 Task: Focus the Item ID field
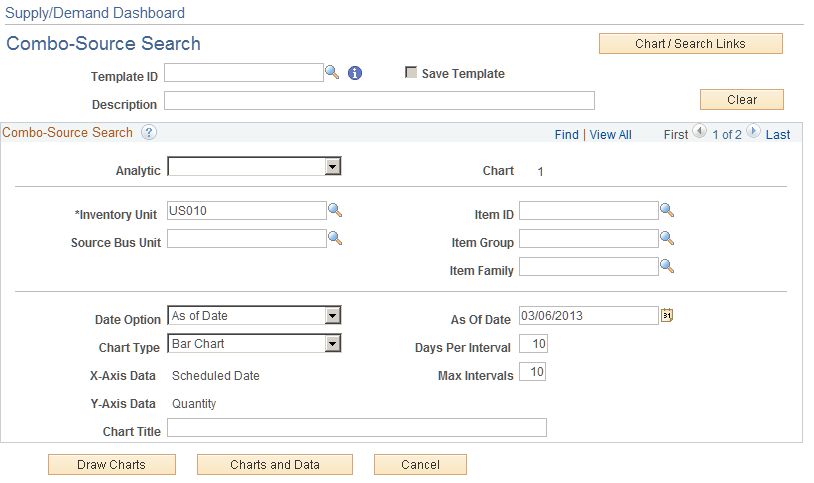click(x=589, y=210)
